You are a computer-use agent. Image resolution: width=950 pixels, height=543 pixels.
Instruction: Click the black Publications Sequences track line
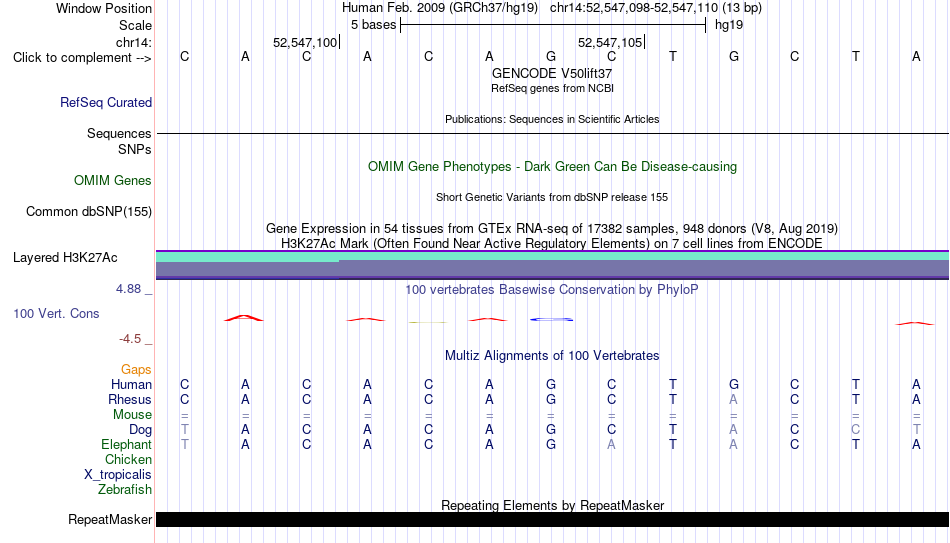coord(552,133)
